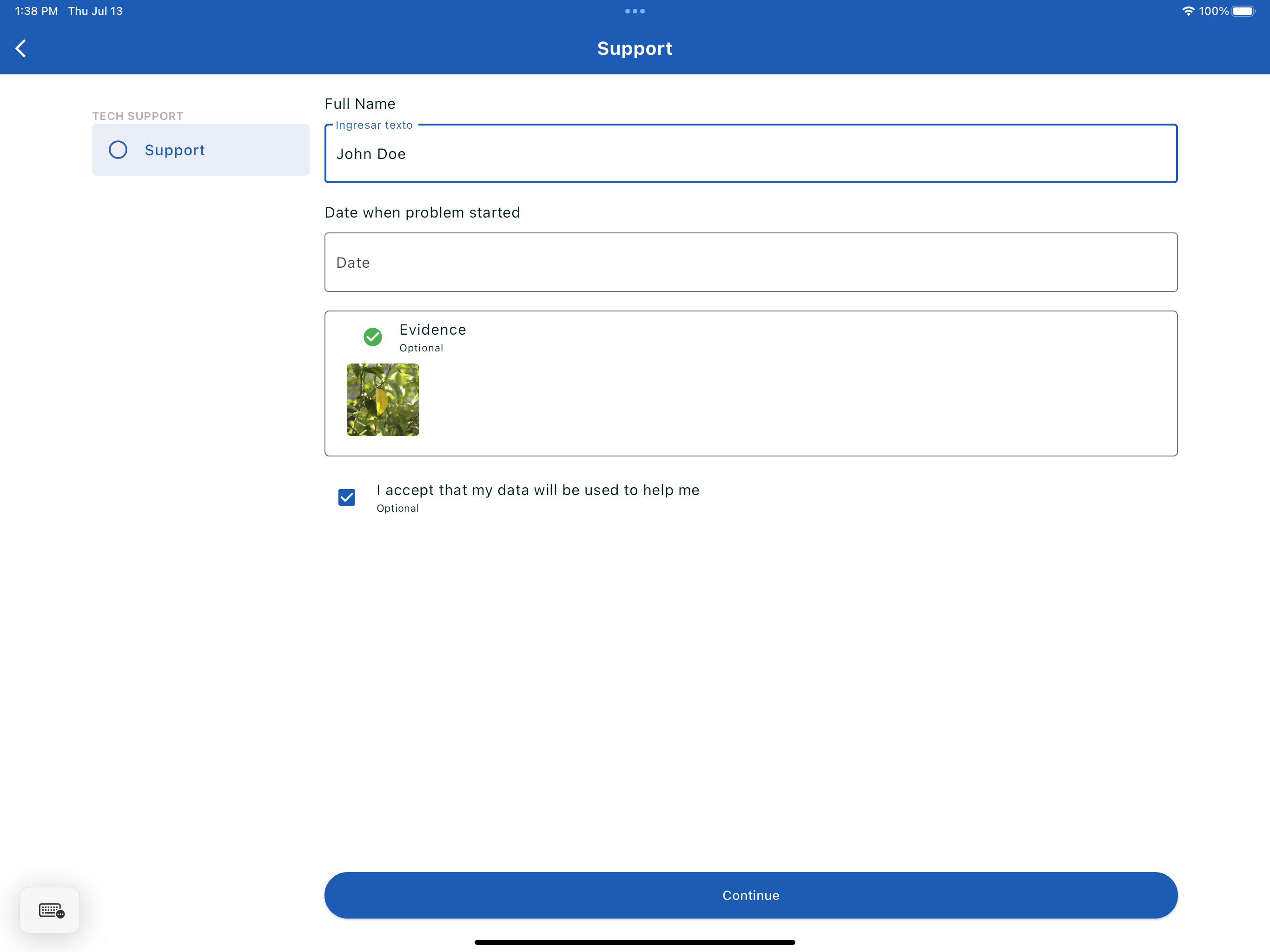Viewport: 1270px width, 952px height.
Task: Tap the Evidence section title
Action: click(432, 330)
